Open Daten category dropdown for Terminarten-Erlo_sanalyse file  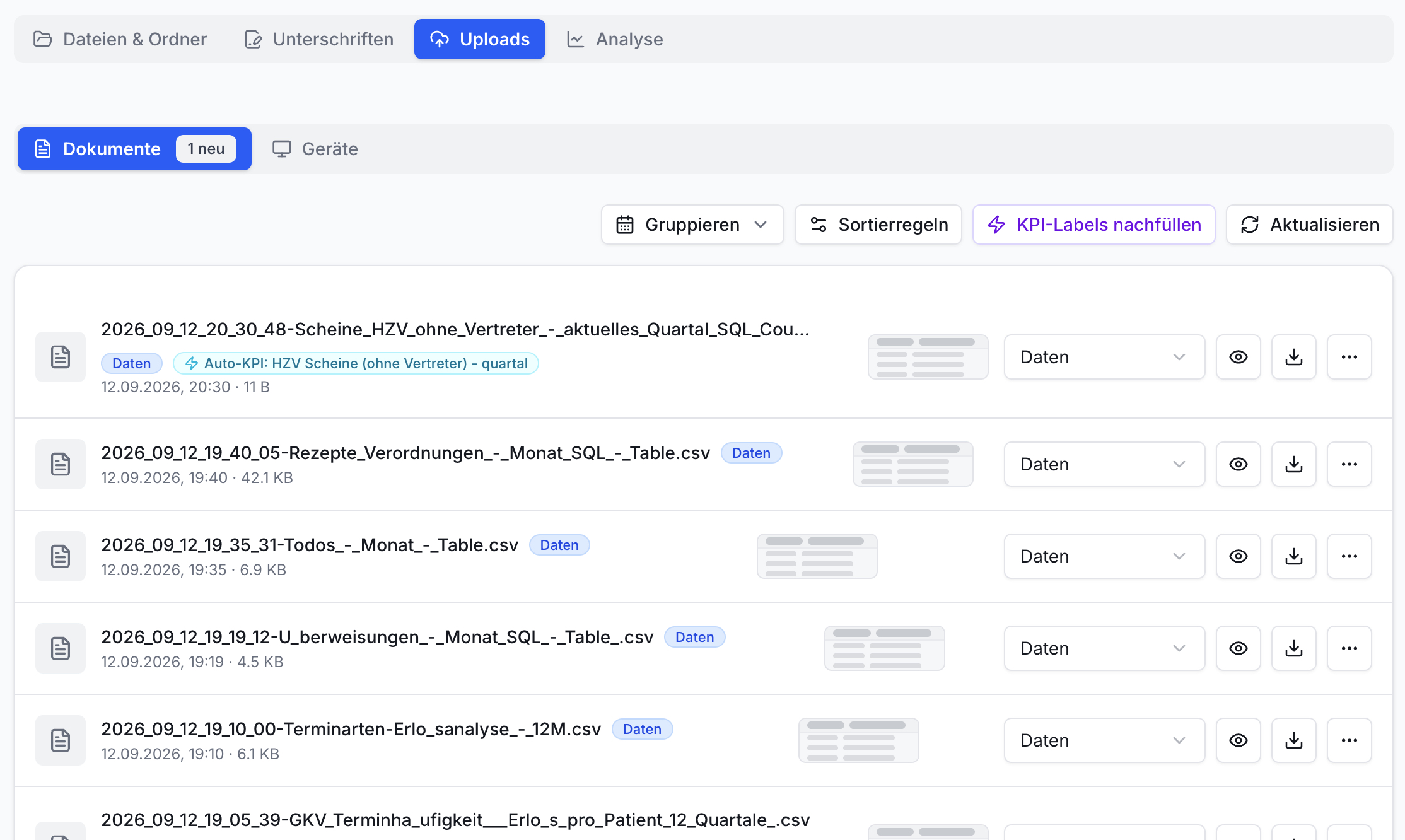point(1104,740)
